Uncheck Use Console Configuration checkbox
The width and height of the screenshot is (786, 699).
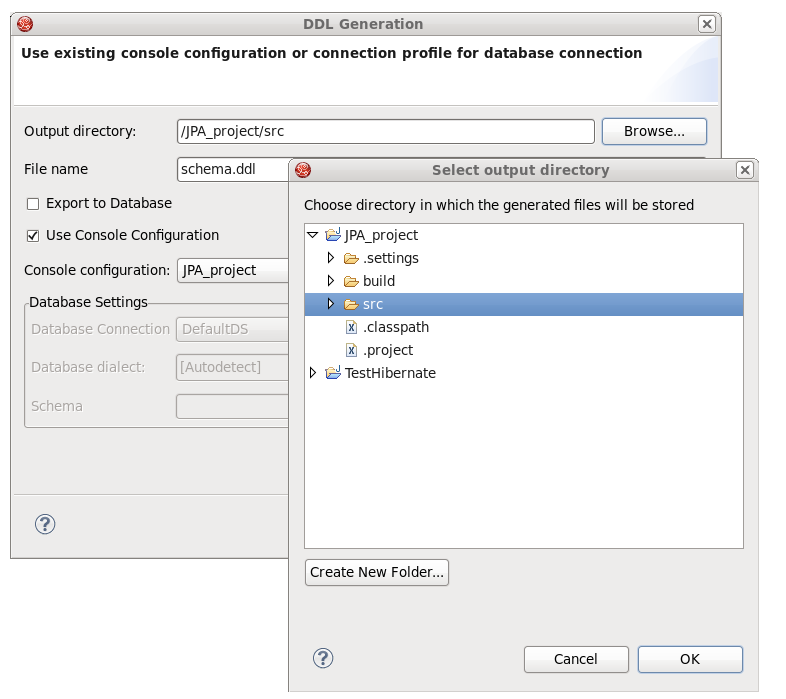pyautogui.click(x=33, y=236)
